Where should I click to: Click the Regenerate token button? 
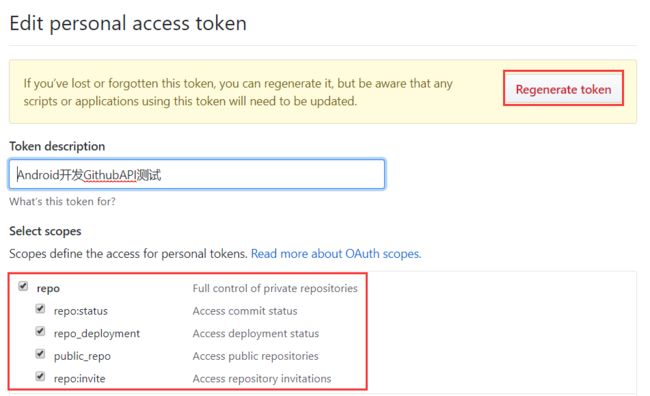point(563,88)
